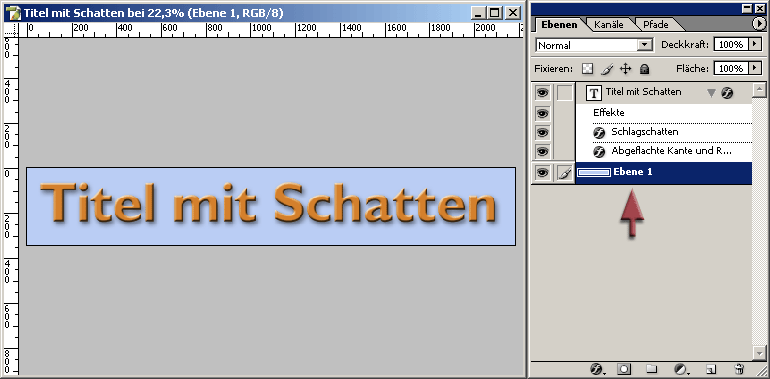Create a new layer set with the folder icon
This screenshot has width=770, height=379.
652,369
